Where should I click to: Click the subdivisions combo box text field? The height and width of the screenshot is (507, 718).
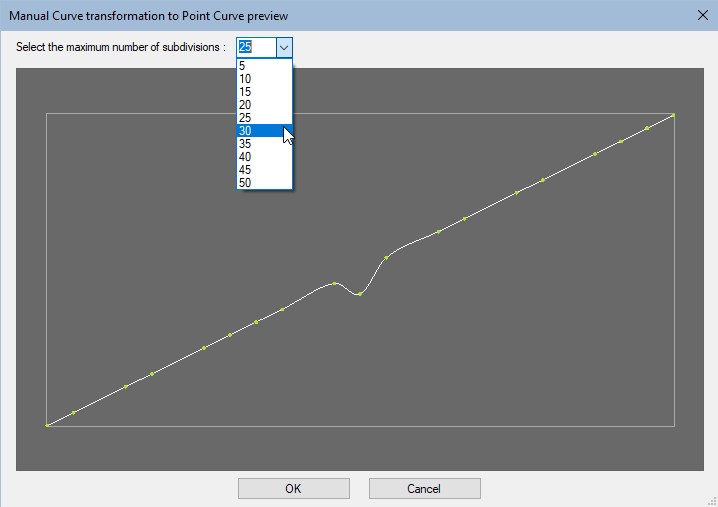255,47
